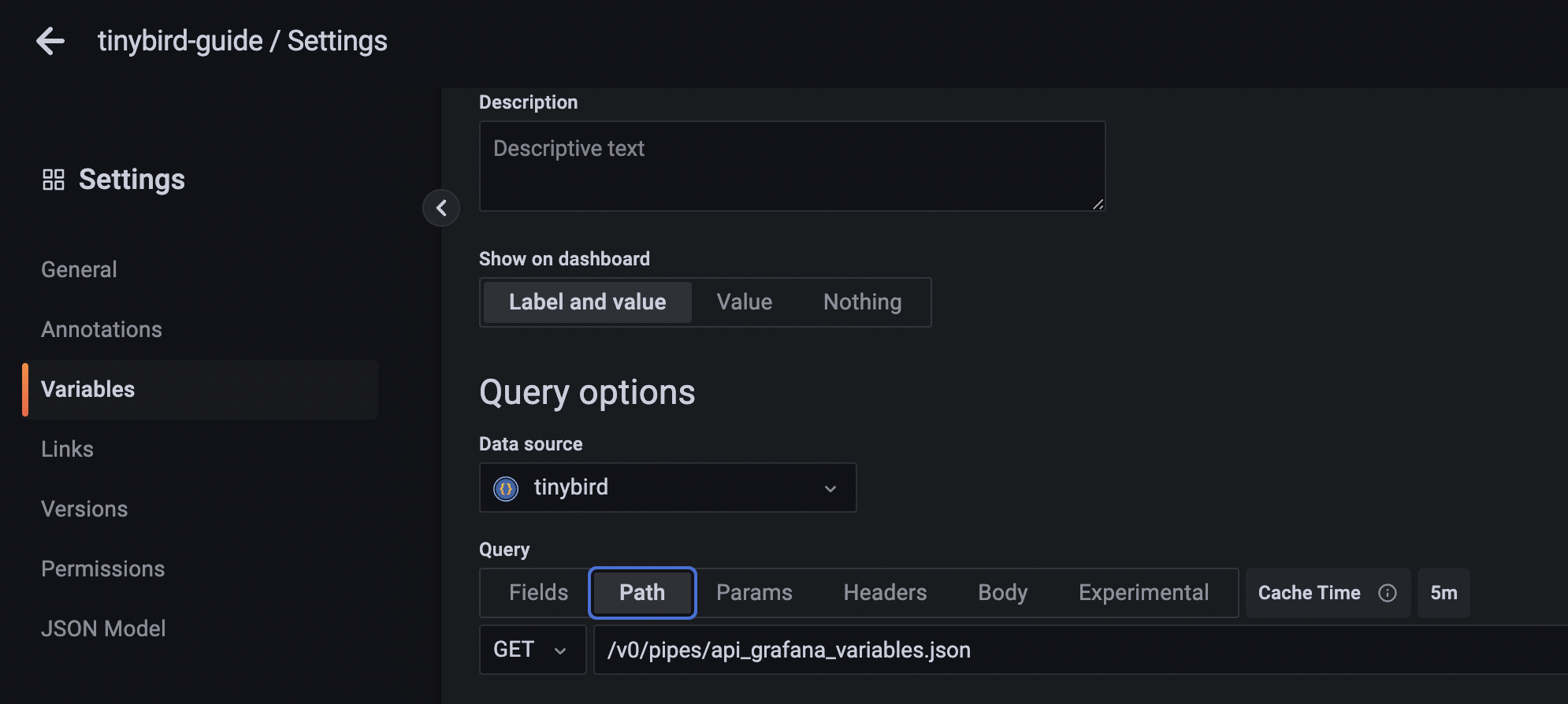Open the Permissions section
Image resolution: width=1568 pixels, height=704 pixels.
[x=103, y=569]
